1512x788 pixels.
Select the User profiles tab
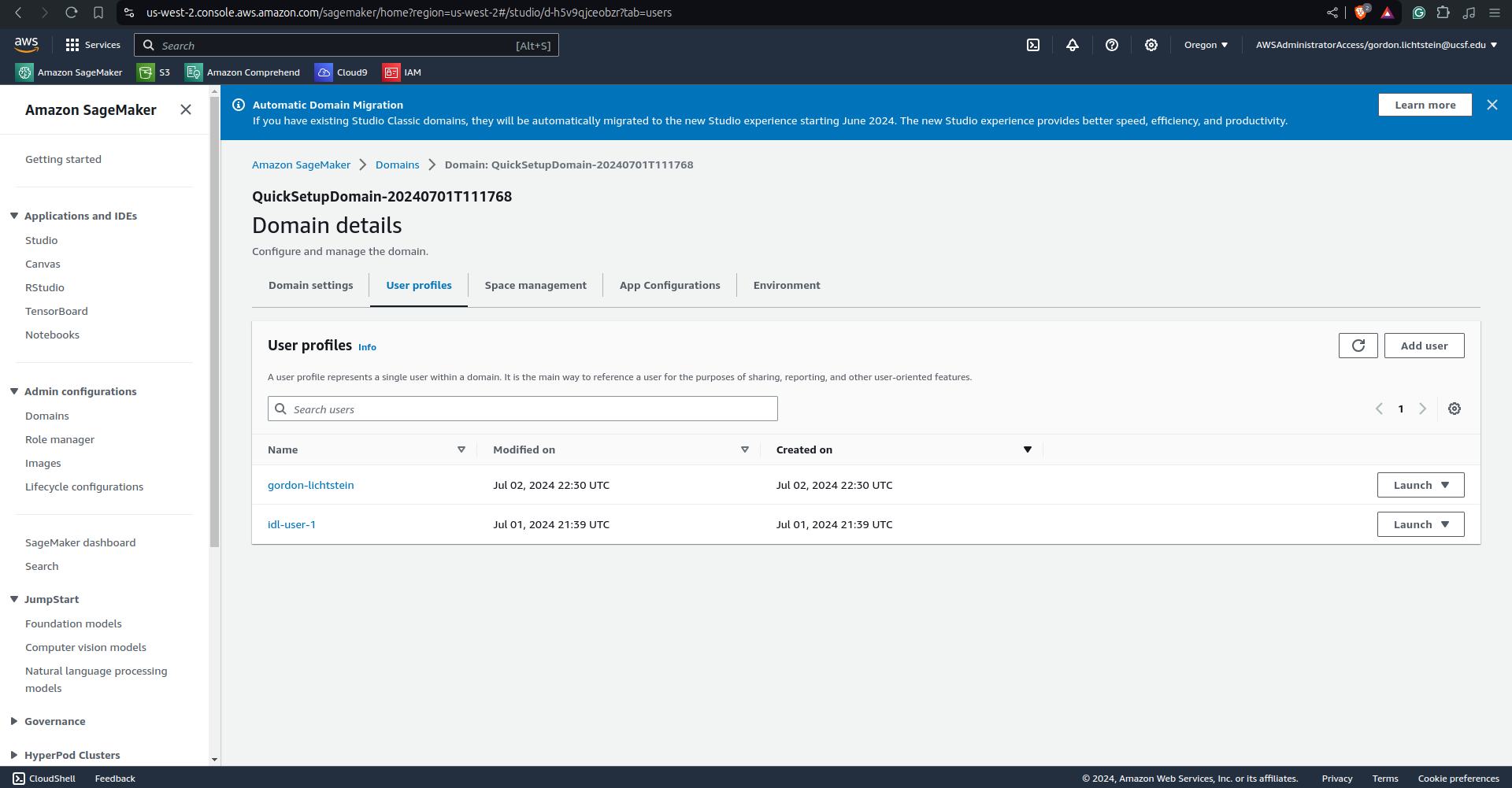(x=419, y=285)
